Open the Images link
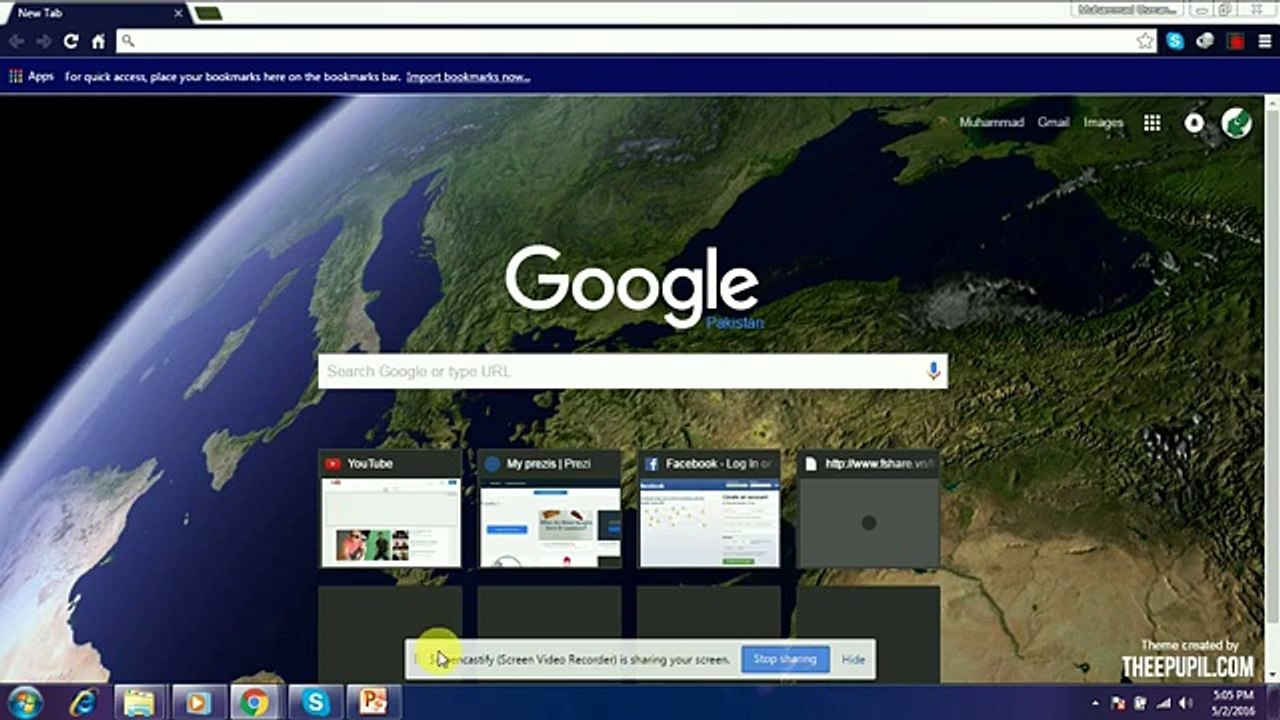Image resolution: width=1280 pixels, height=720 pixels. [1103, 122]
